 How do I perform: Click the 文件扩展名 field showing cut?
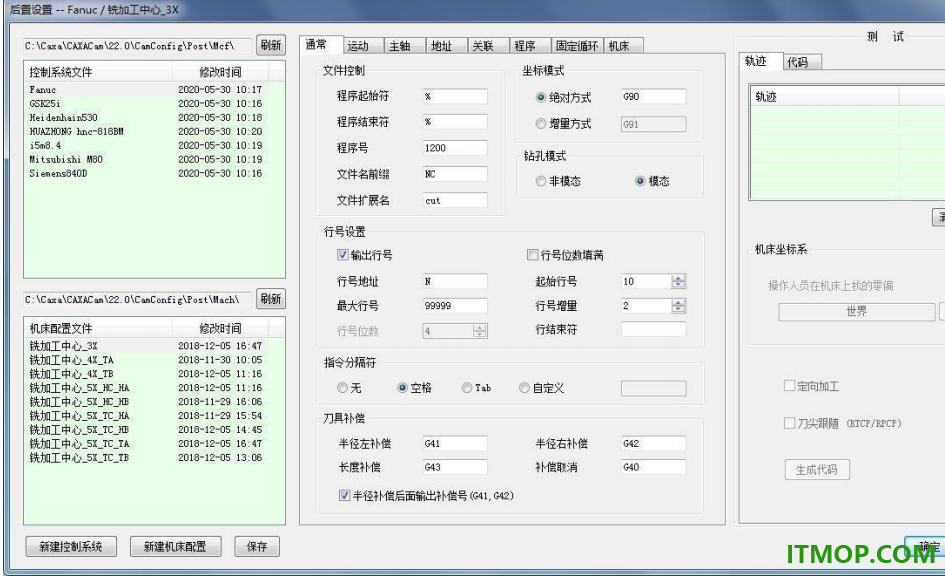(x=455, y=201)
